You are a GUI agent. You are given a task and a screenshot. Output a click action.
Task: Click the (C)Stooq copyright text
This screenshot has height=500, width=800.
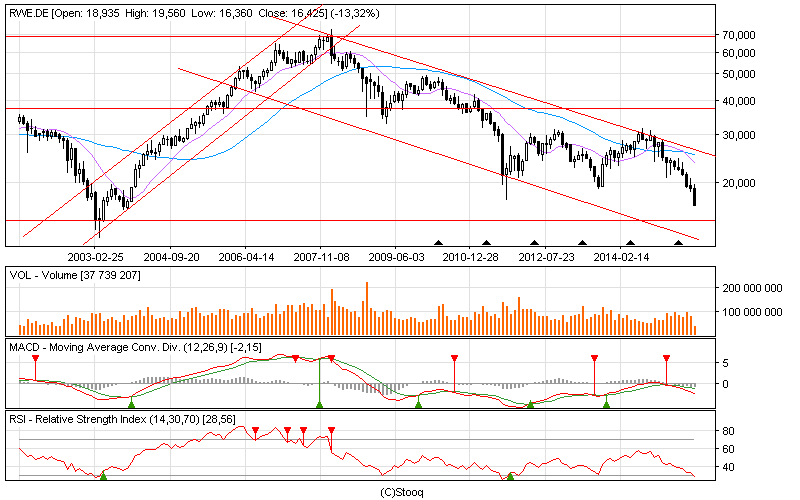402,492
